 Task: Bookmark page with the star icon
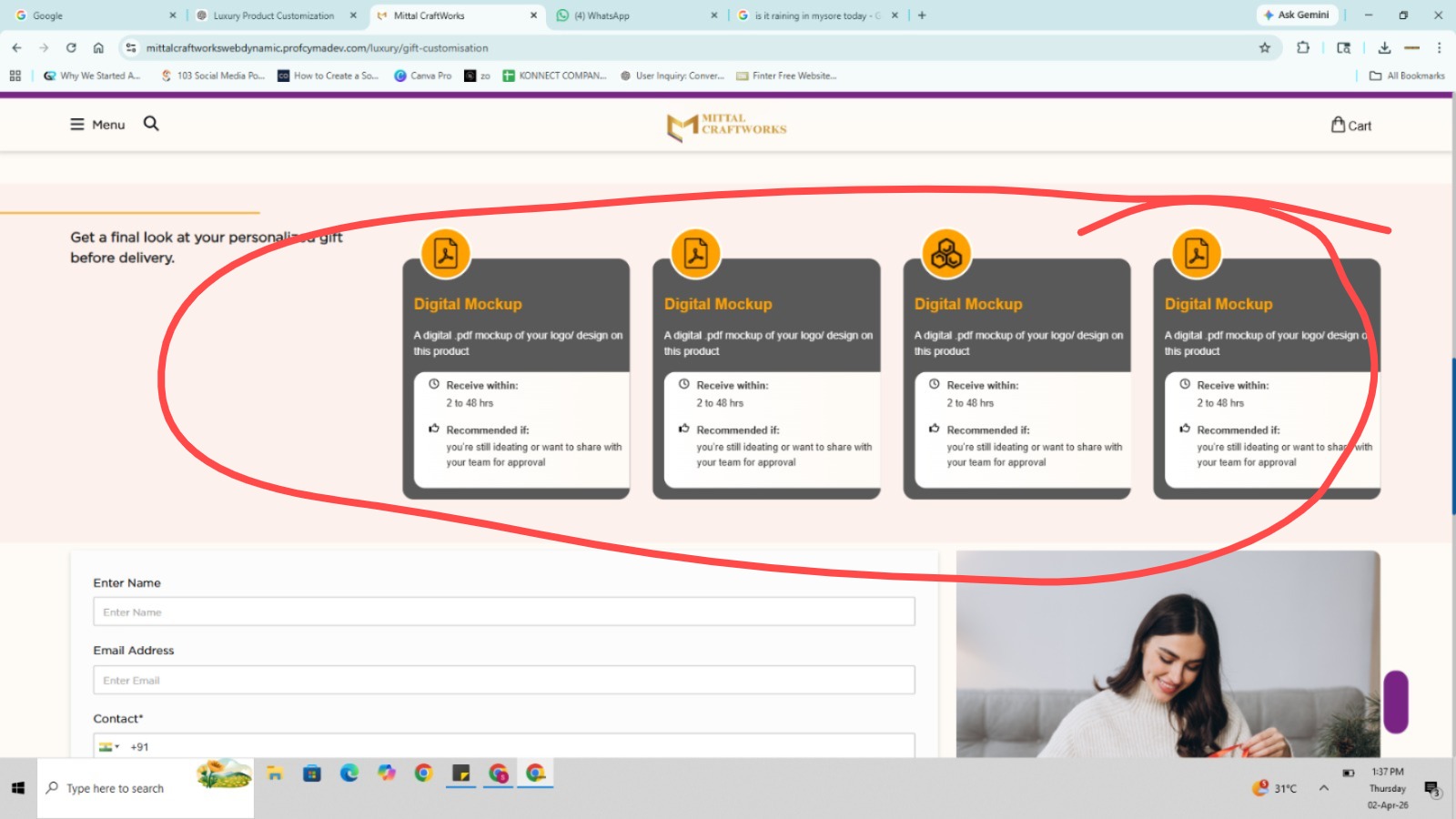1264,48
